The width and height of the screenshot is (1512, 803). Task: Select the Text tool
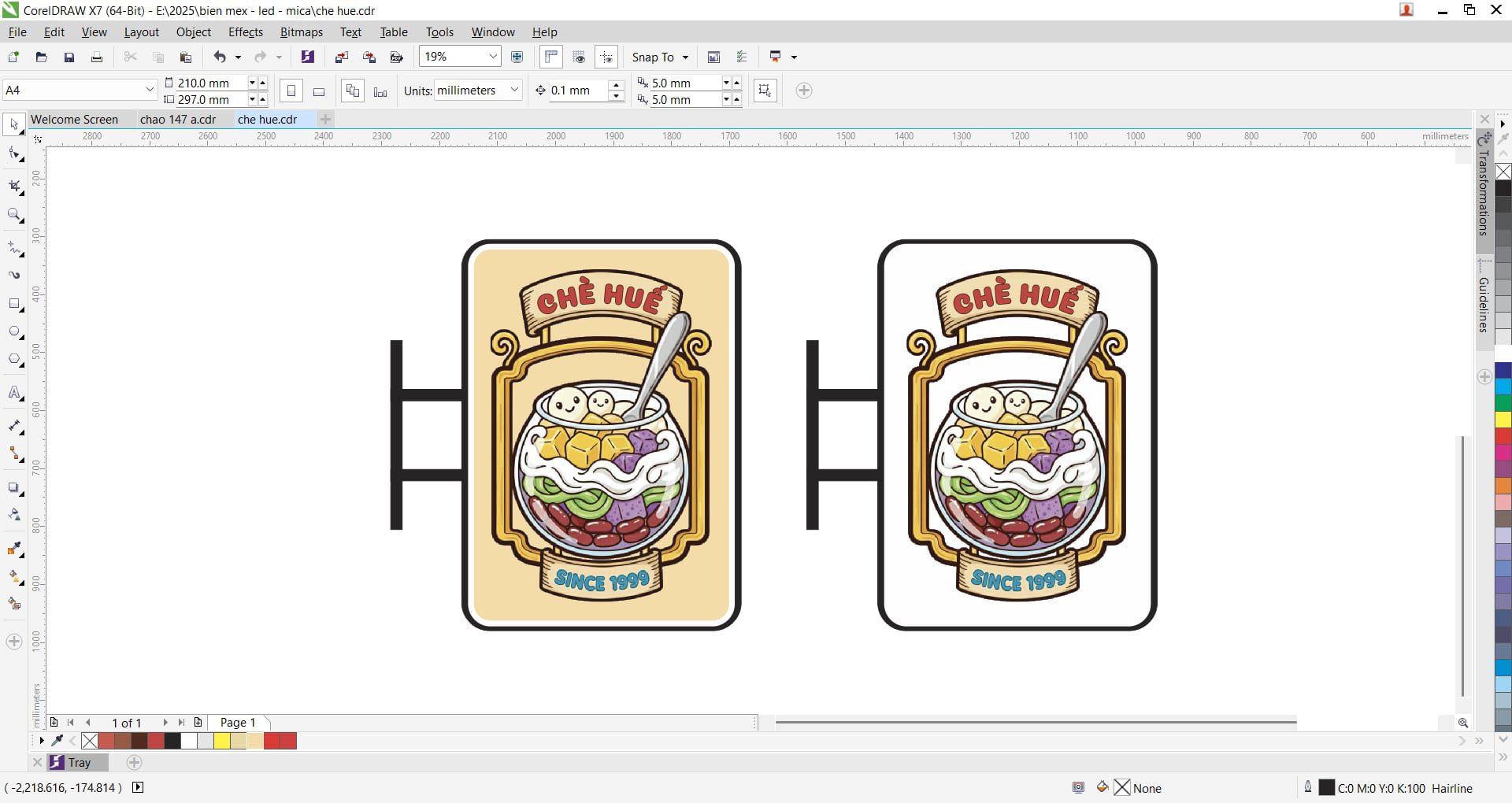(x=14, y=393)
